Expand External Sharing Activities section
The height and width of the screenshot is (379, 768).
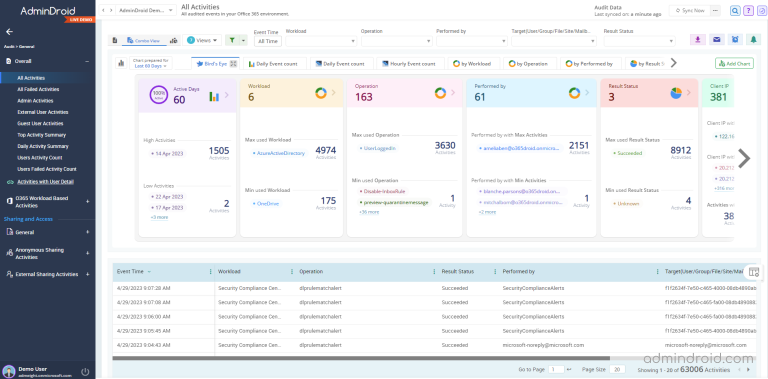[88, 274]
